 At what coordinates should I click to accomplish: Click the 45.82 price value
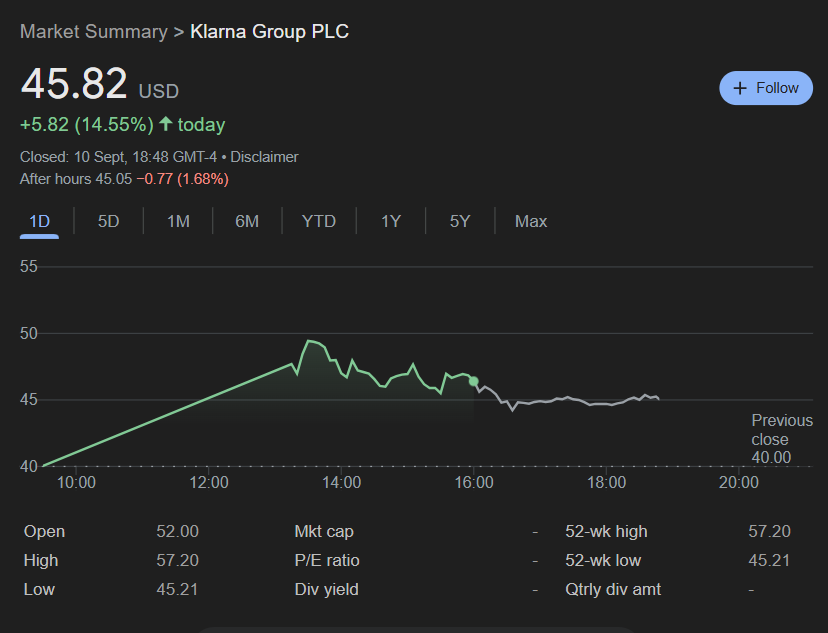point(74,83)
